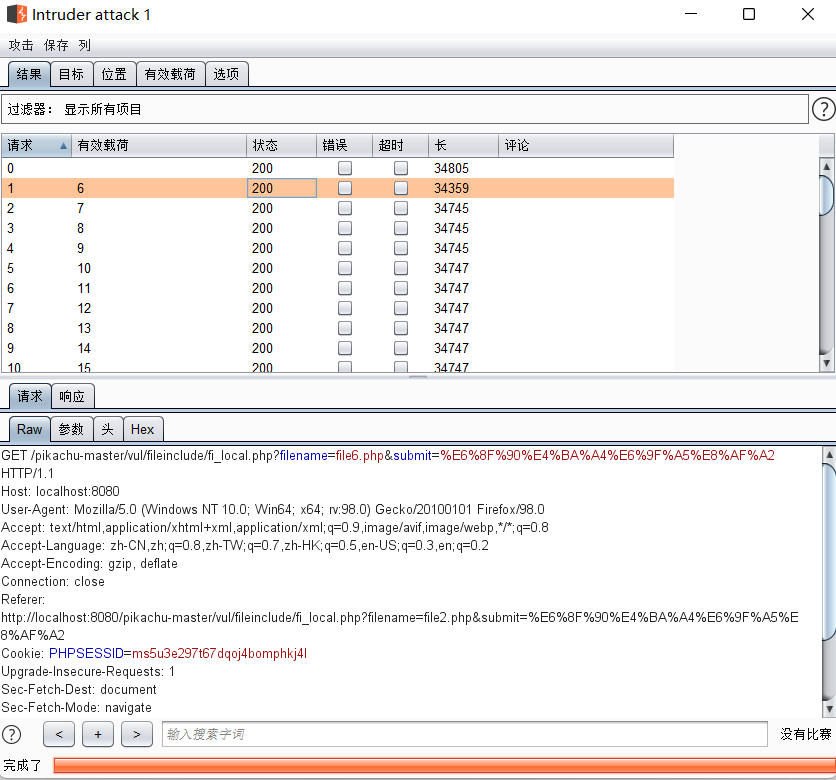This screenshot has width=836, height=780.
Task: Open the 列 menu
Action: (84, 45)
